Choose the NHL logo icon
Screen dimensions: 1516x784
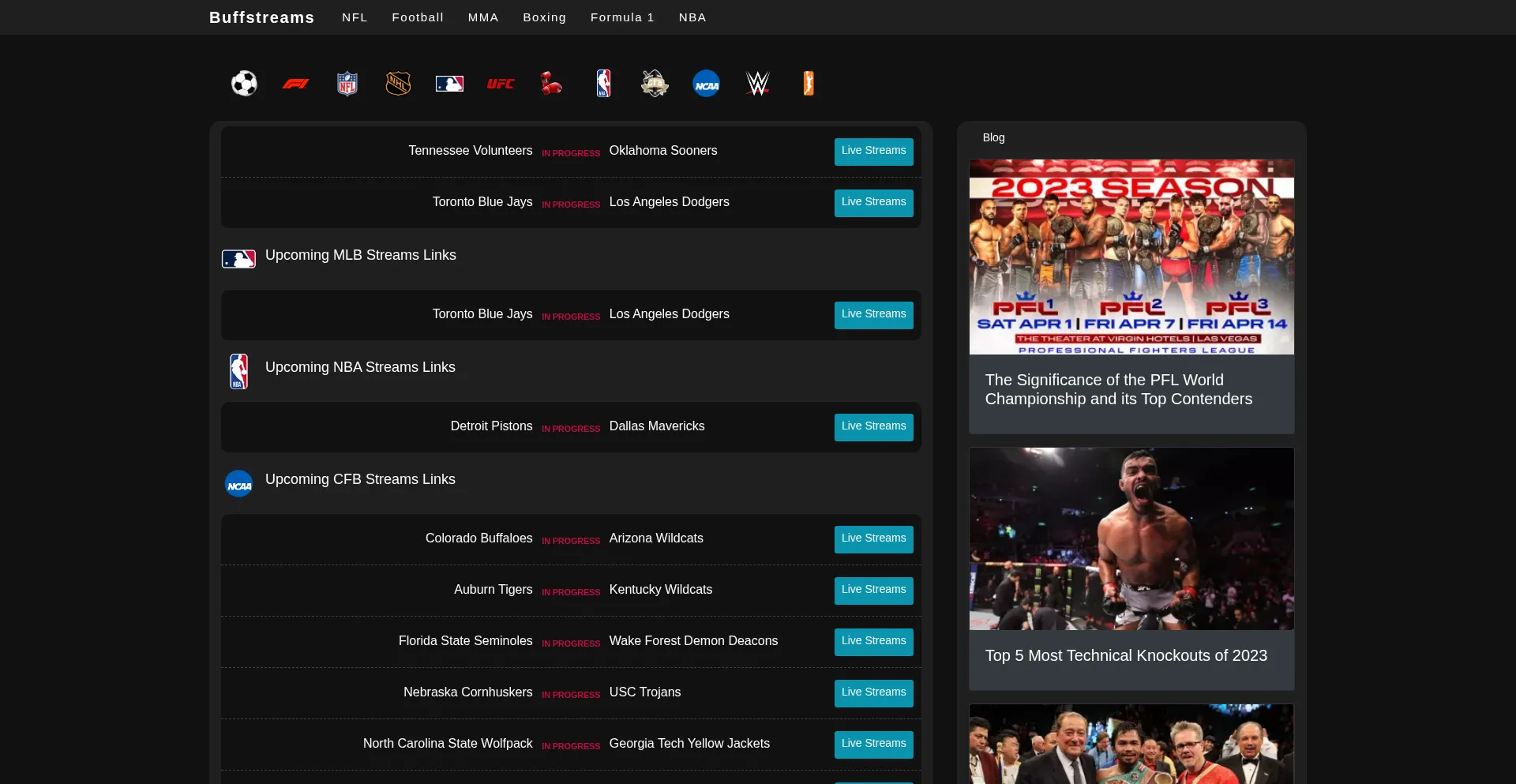coord(398,83)
